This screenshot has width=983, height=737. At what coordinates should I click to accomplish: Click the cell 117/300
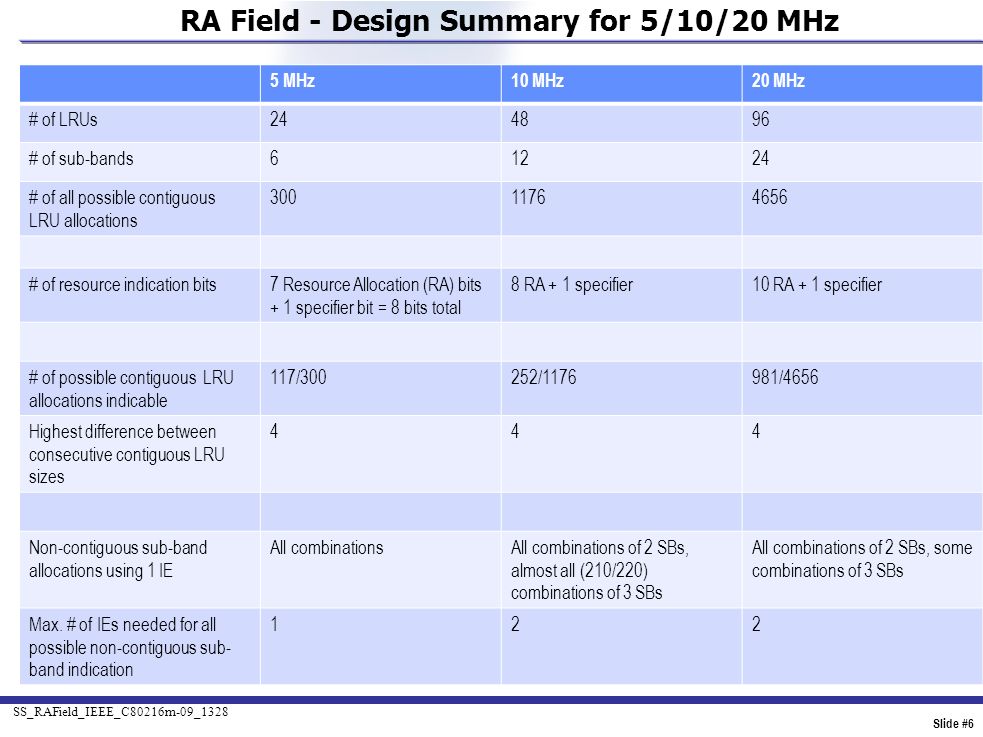pos(381,388)
